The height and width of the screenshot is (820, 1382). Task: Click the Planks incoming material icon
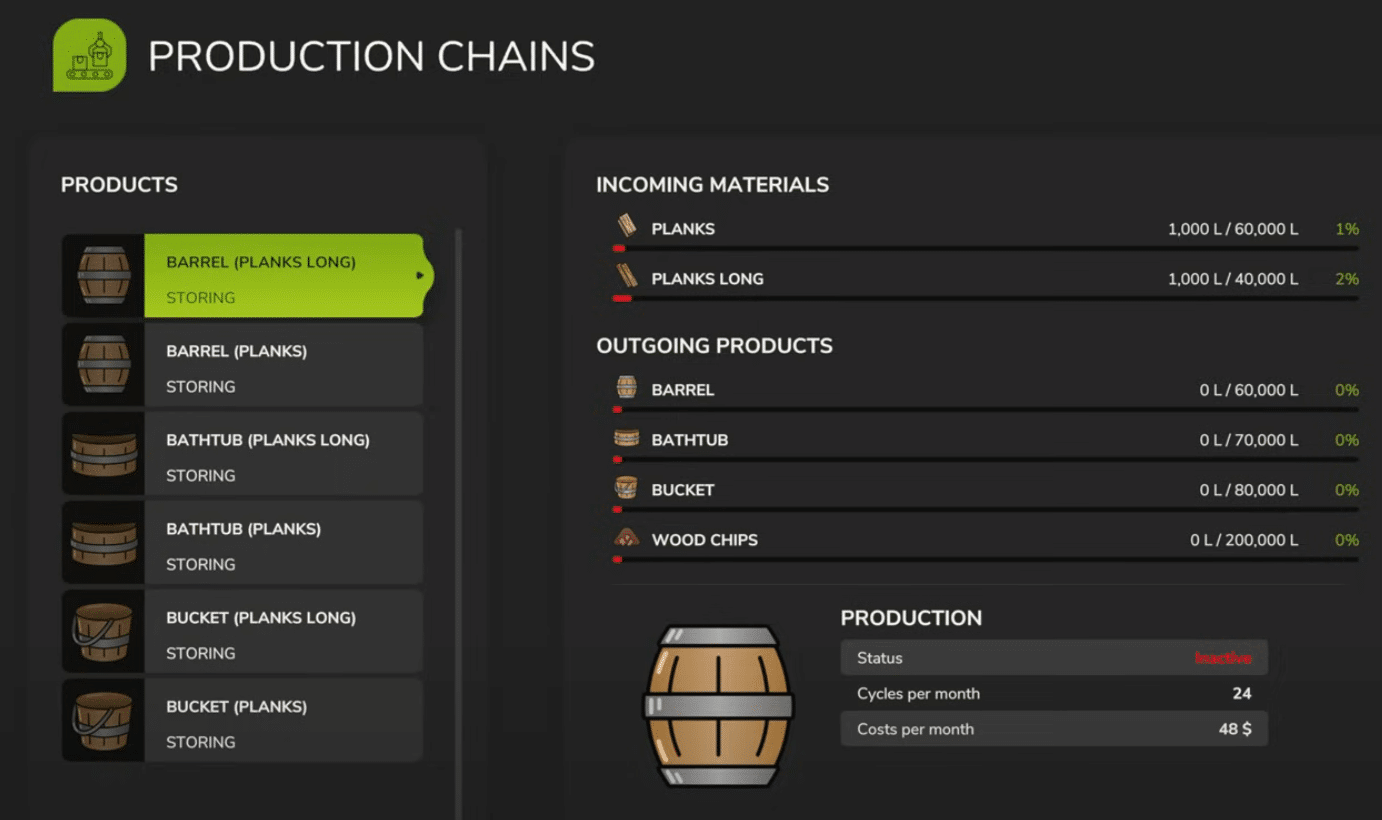click(627, 227)
